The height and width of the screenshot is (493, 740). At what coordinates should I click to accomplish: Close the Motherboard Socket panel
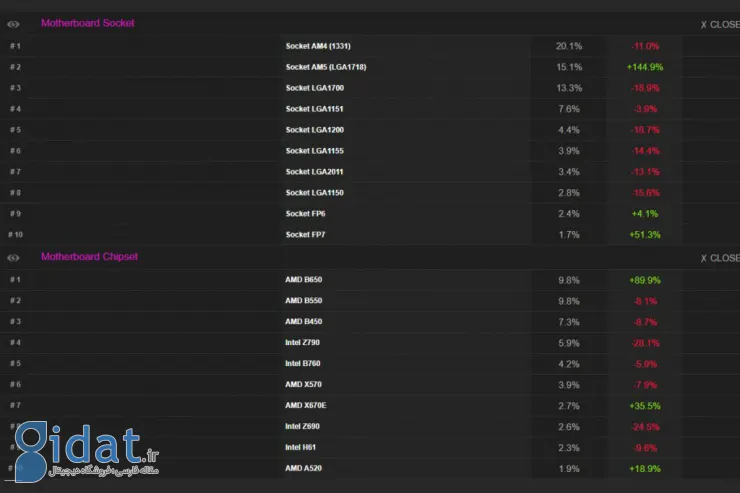click(x=719, y=24)
